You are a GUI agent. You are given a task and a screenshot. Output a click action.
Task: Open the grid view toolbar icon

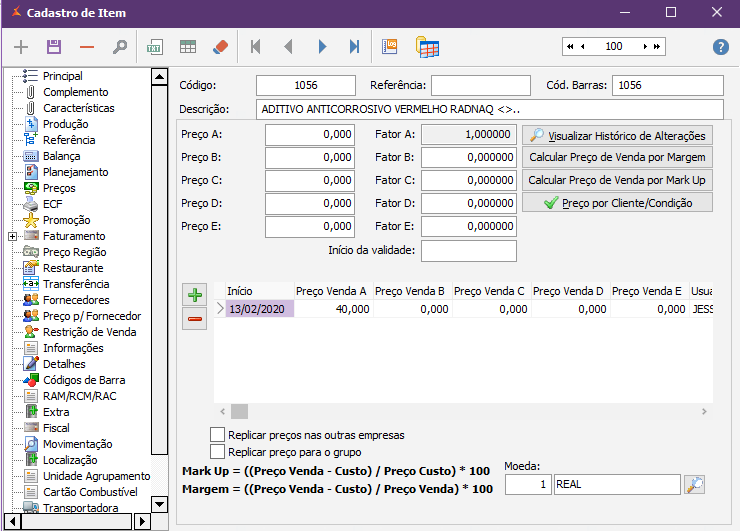[188, 47]
